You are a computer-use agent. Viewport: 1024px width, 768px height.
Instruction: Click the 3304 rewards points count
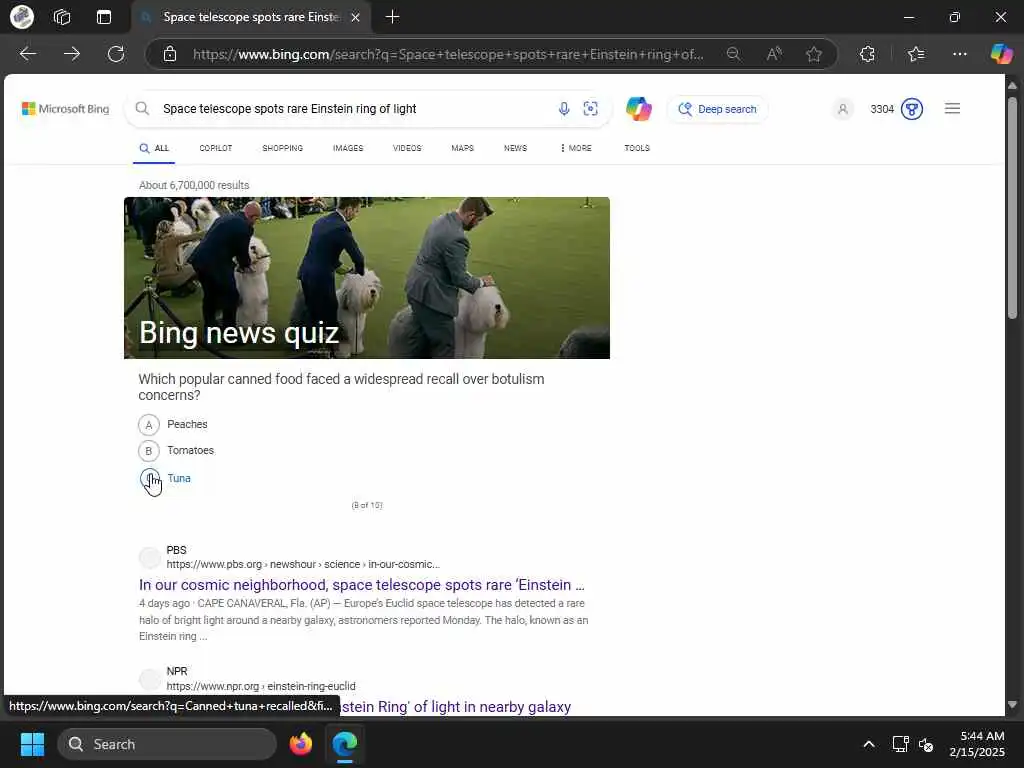pyautogui.click(x=882, y=109)
